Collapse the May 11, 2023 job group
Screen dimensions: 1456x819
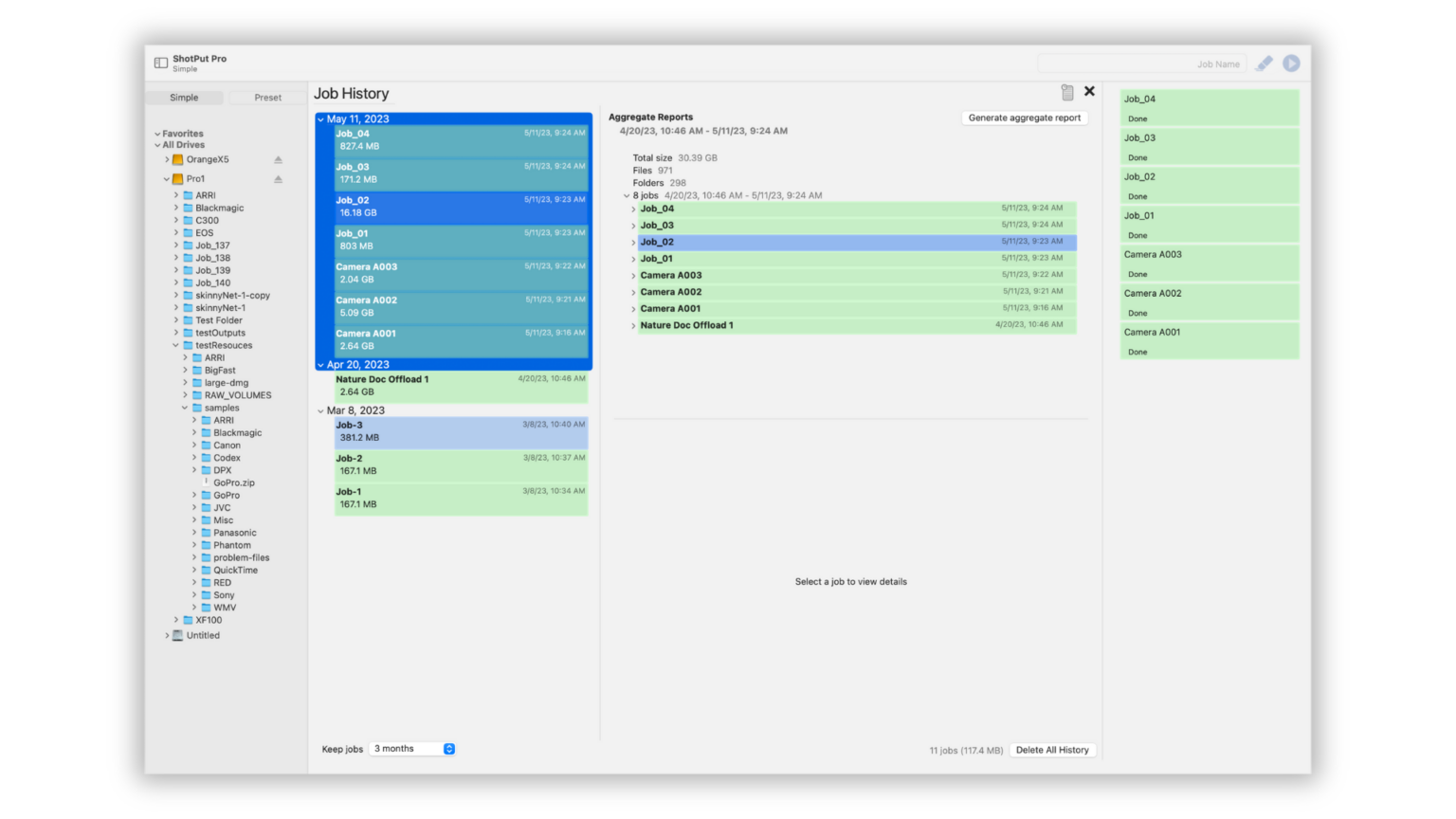(x=321, y=118)
